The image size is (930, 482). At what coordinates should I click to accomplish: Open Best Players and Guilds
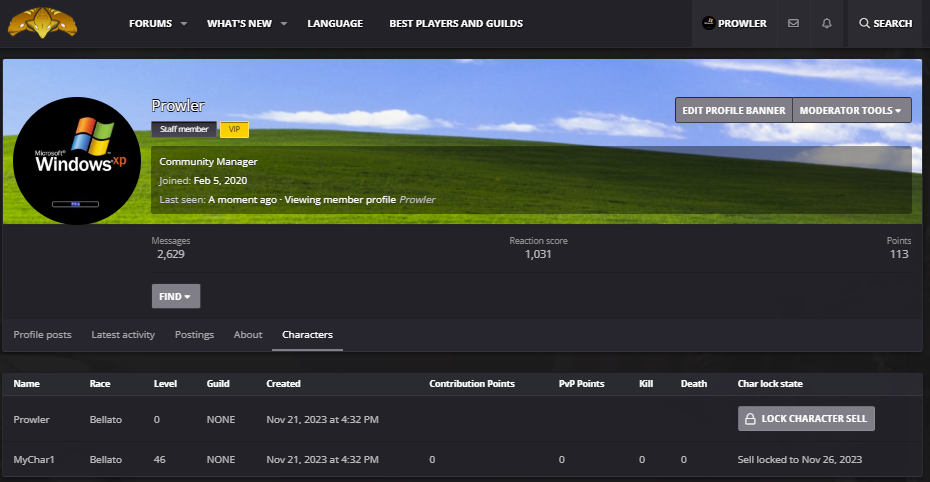point(456,23)
